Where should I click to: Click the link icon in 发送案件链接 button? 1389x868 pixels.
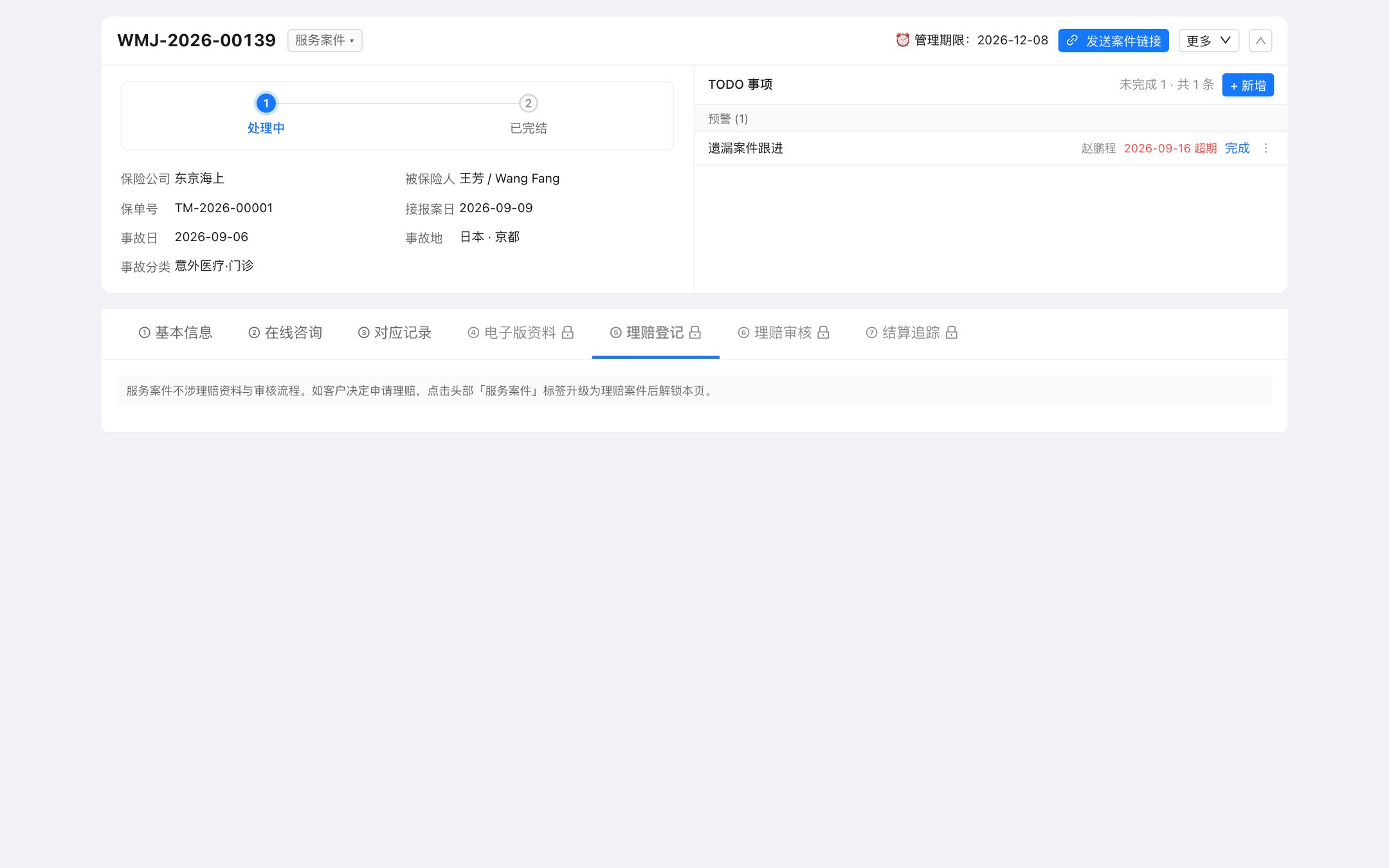point(1072,41)
